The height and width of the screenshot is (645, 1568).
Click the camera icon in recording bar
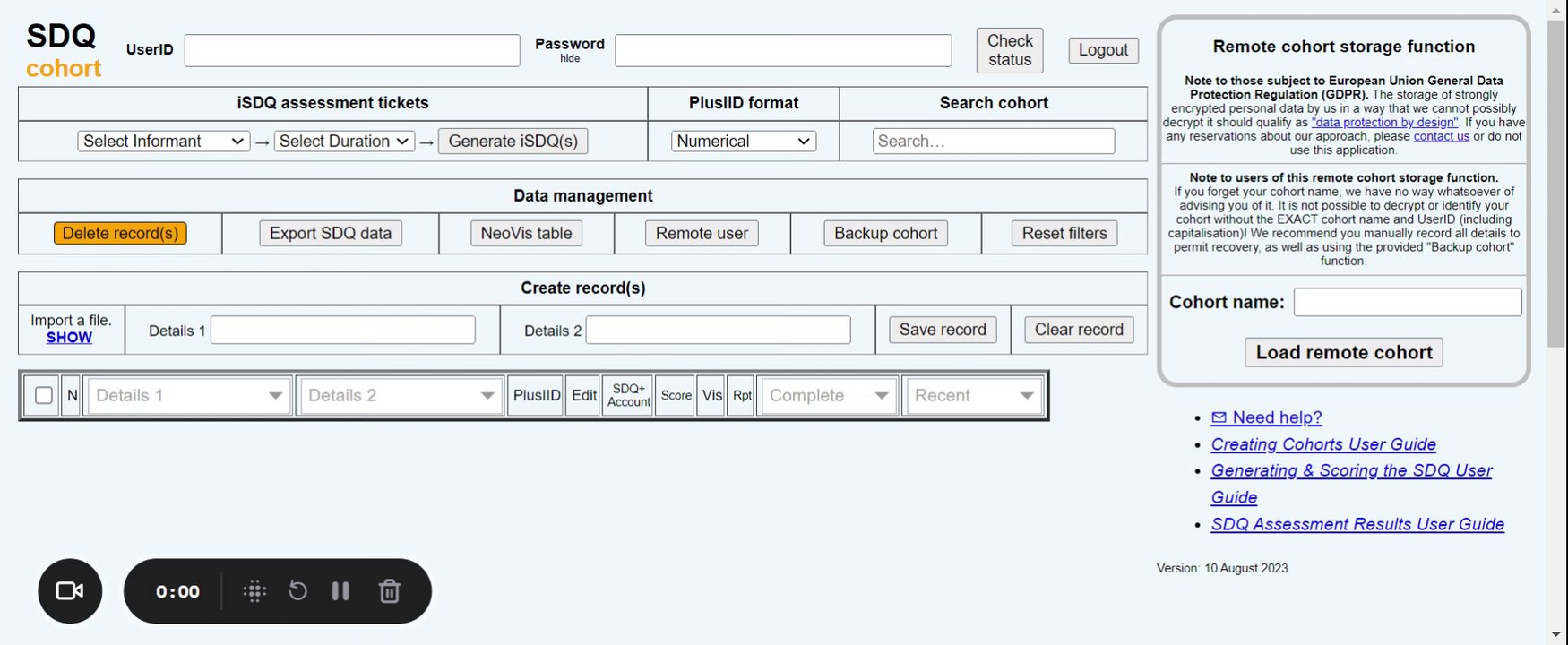70,591
